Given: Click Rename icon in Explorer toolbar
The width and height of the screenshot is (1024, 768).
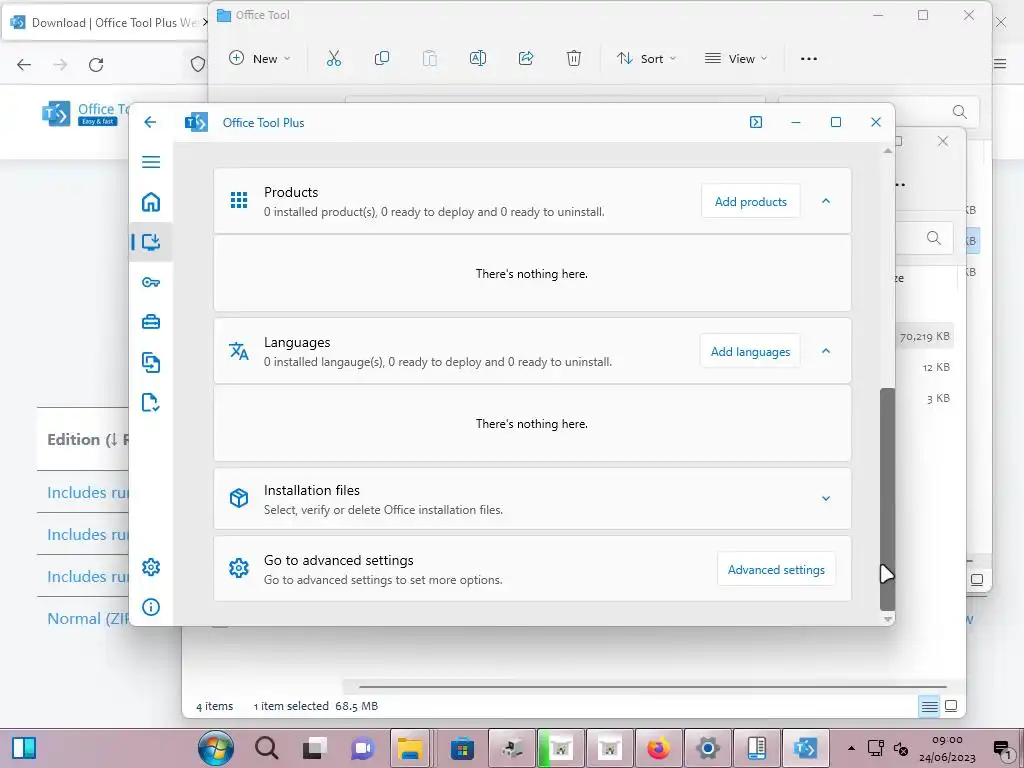Looking at the screenshot, I should pyautogui.click(x=478, y=59).
